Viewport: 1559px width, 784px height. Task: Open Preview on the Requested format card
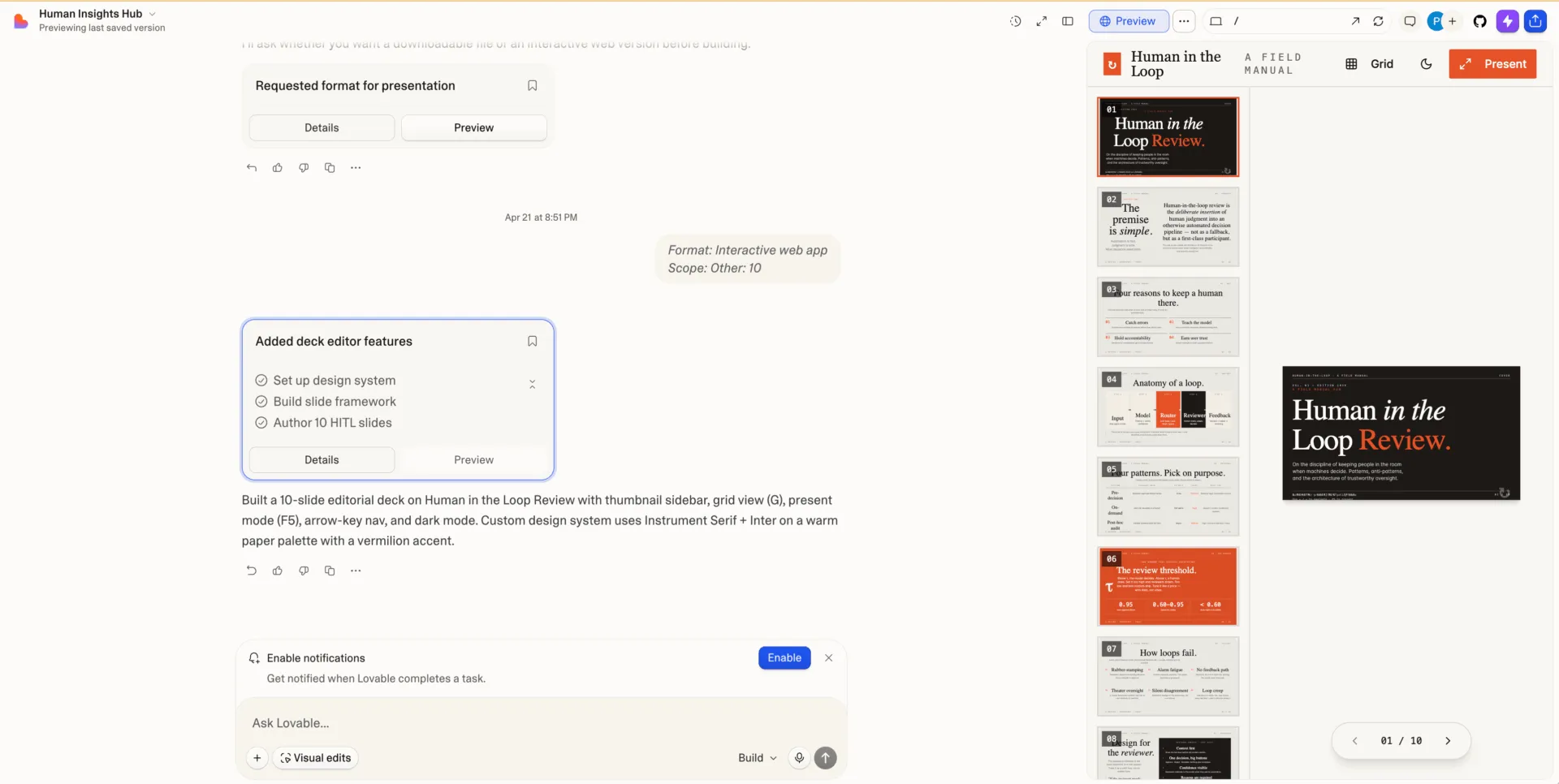474,127
